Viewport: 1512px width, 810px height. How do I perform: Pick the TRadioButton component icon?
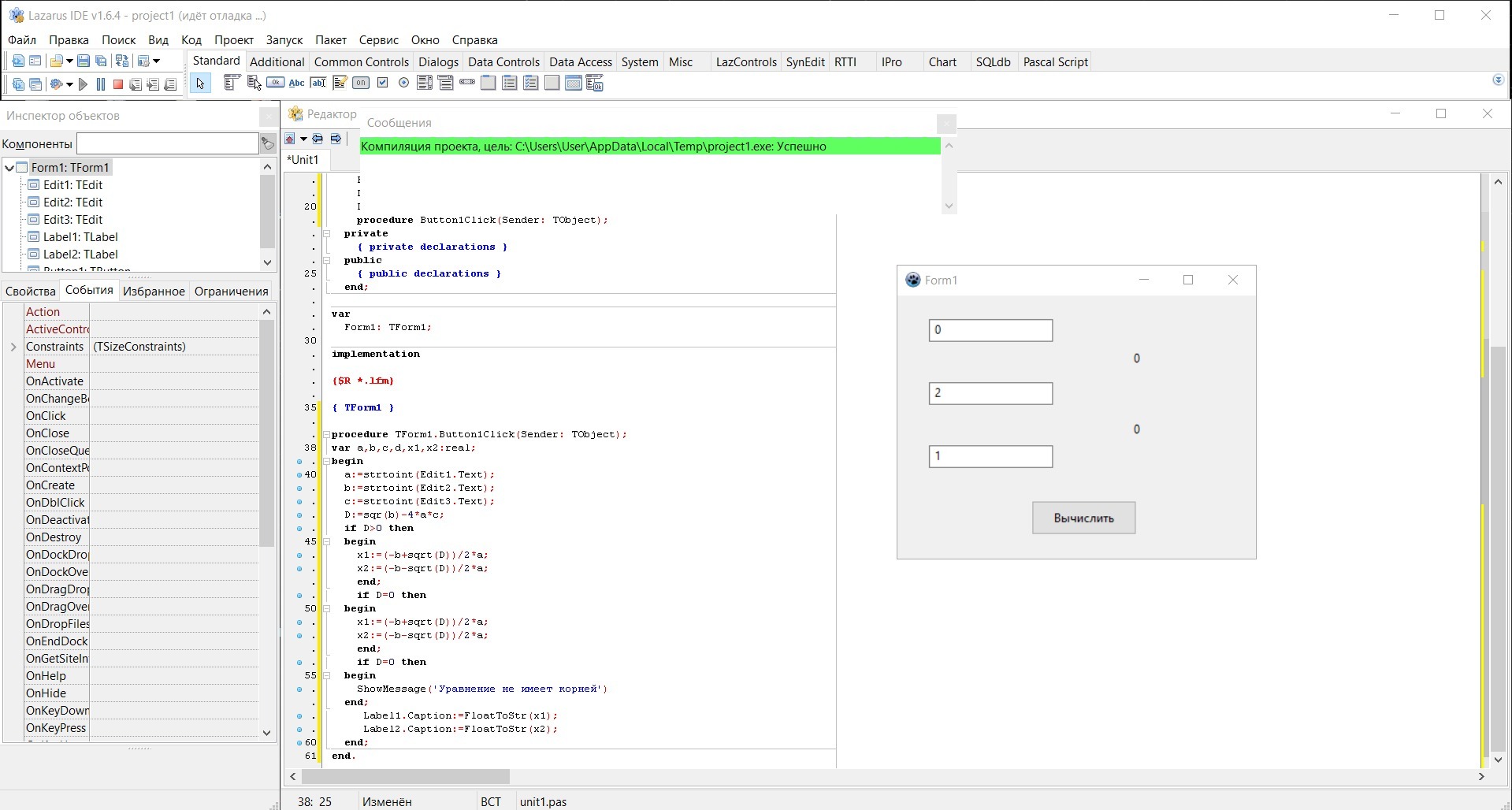[x=403, y=83]
